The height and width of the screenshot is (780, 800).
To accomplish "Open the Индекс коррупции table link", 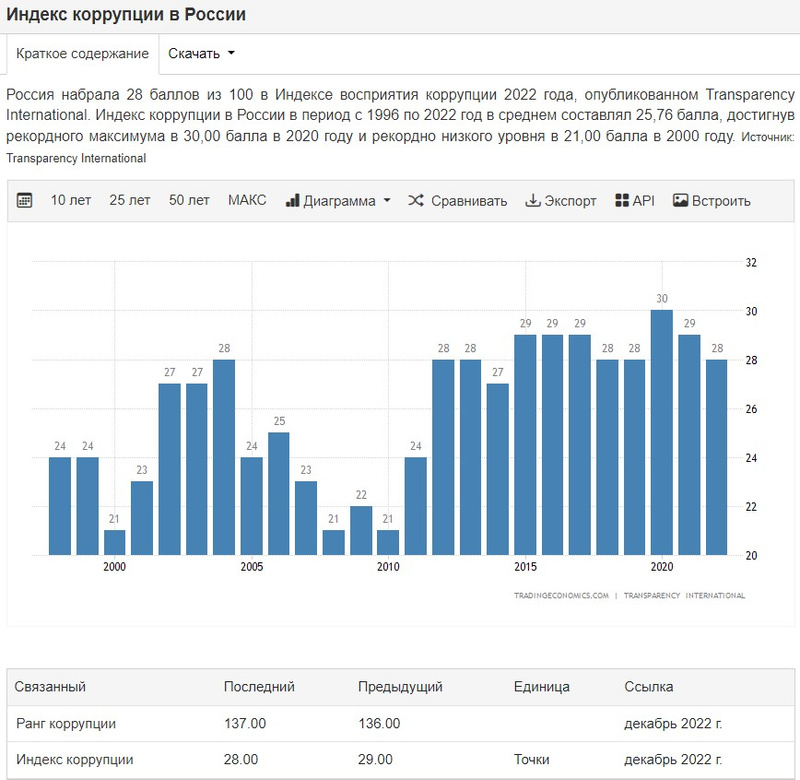I will (x=75, y=759).
